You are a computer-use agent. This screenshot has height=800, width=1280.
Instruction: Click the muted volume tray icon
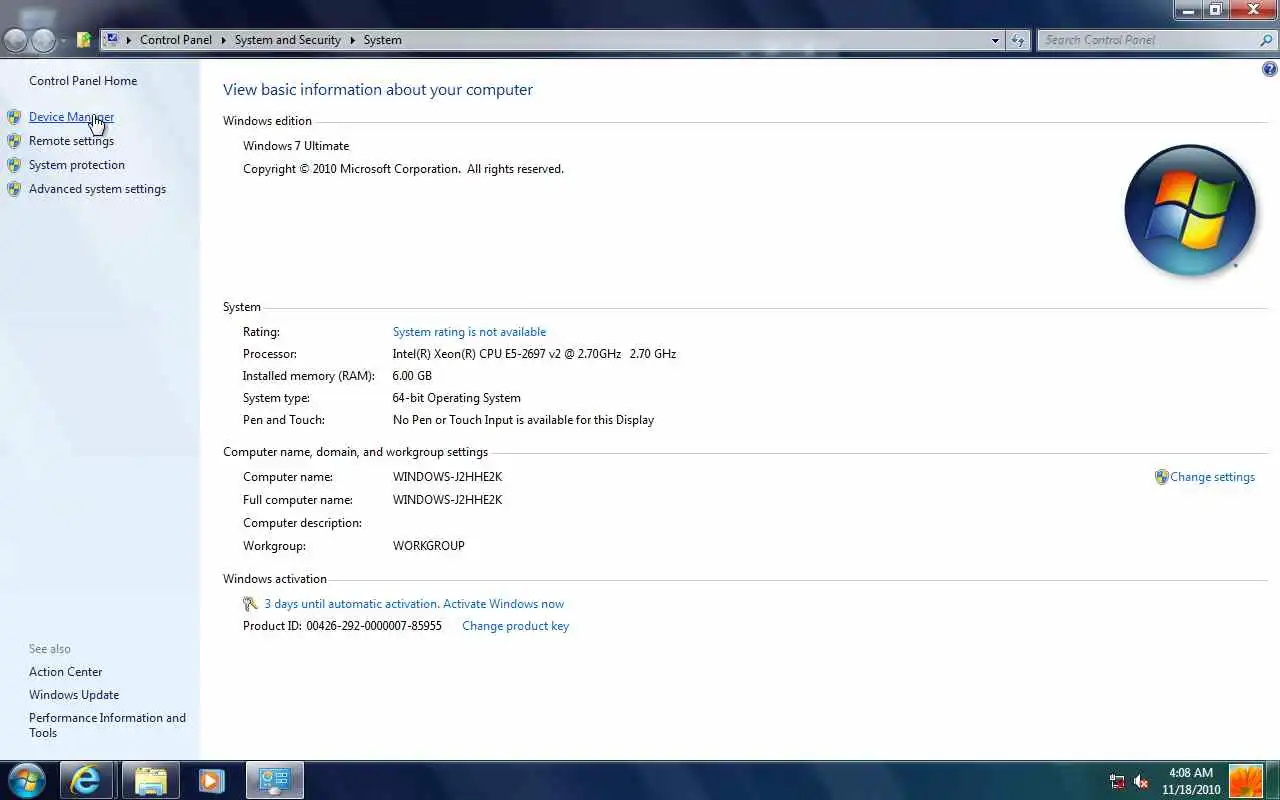[1141, 781]
